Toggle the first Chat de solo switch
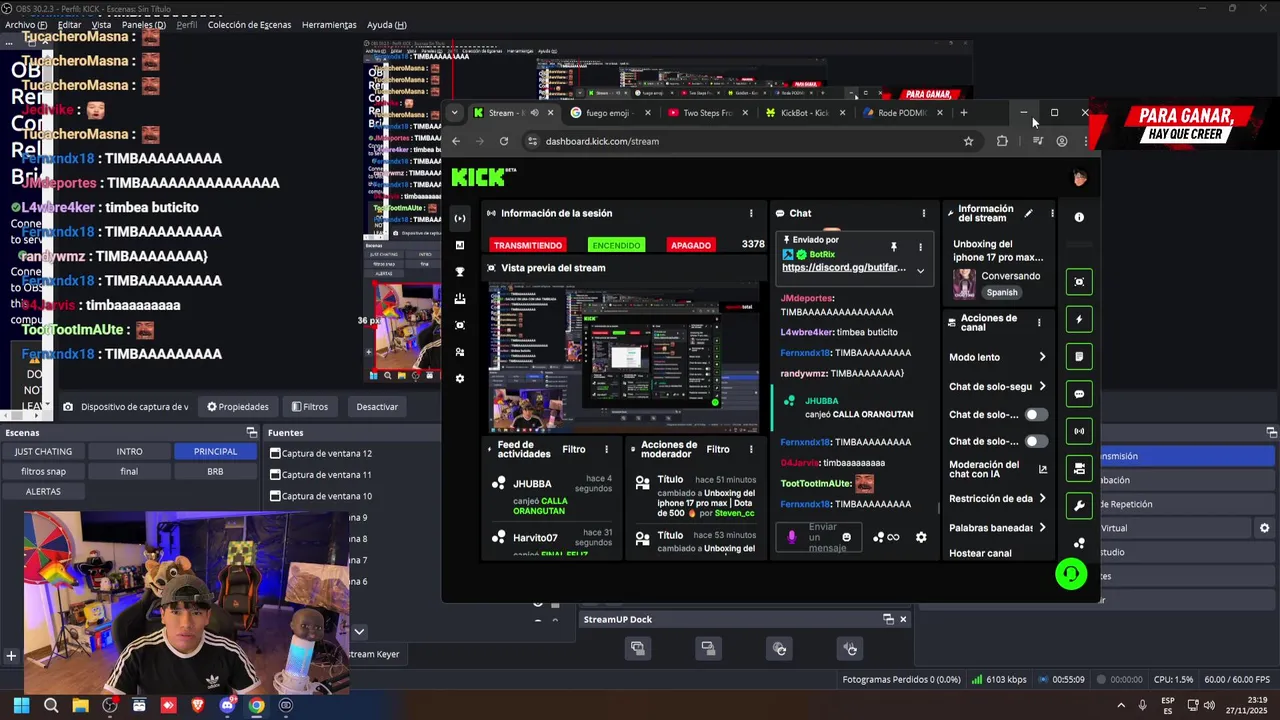The height and width of the screenshot is (720, 1280). click(x=1036, y=414)
